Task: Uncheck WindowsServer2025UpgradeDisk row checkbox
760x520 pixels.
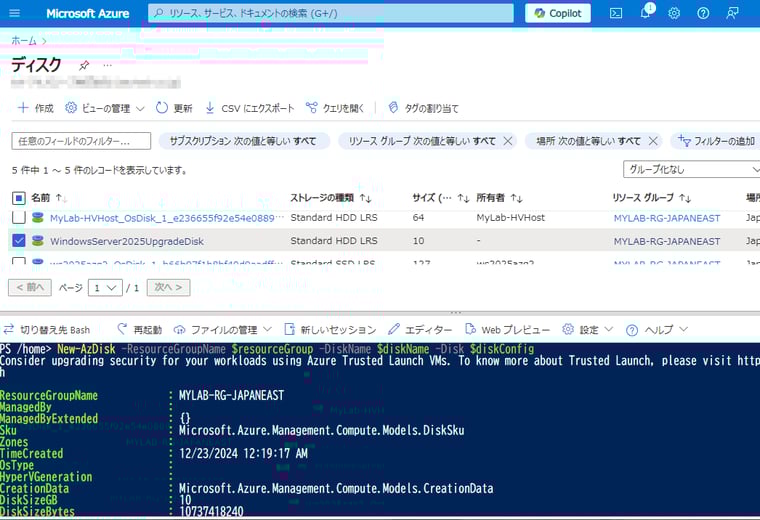Action: click(x=18, y=240)
